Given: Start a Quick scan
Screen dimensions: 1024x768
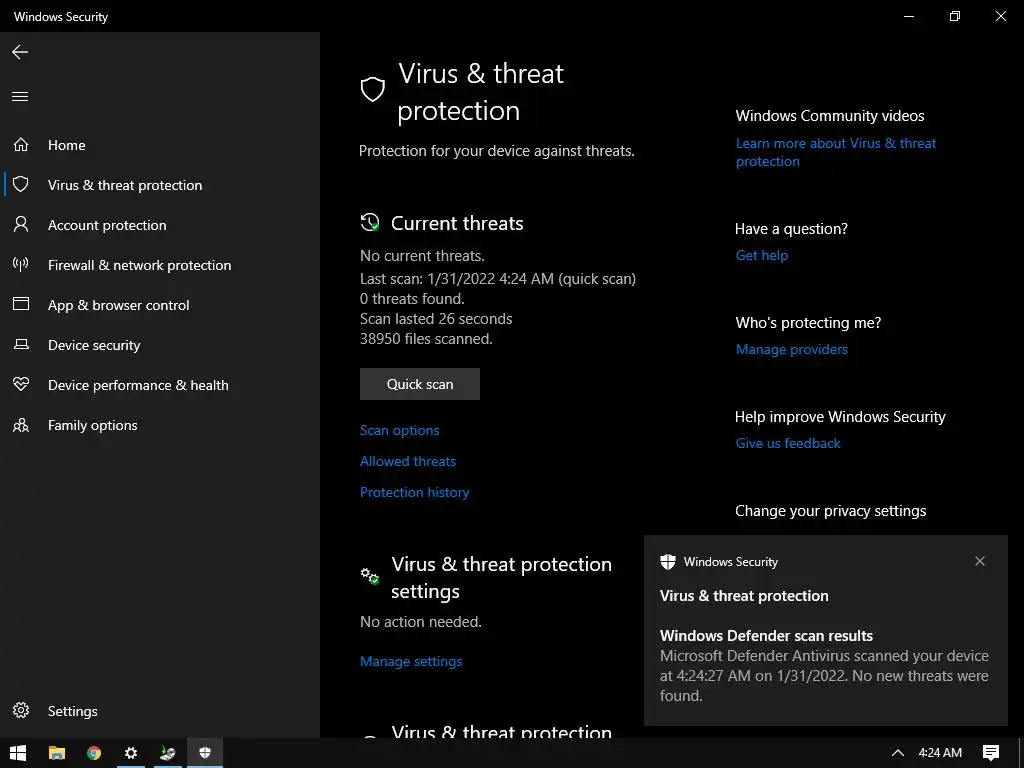Looking at the screenshot, I should [x=420, y=384].
